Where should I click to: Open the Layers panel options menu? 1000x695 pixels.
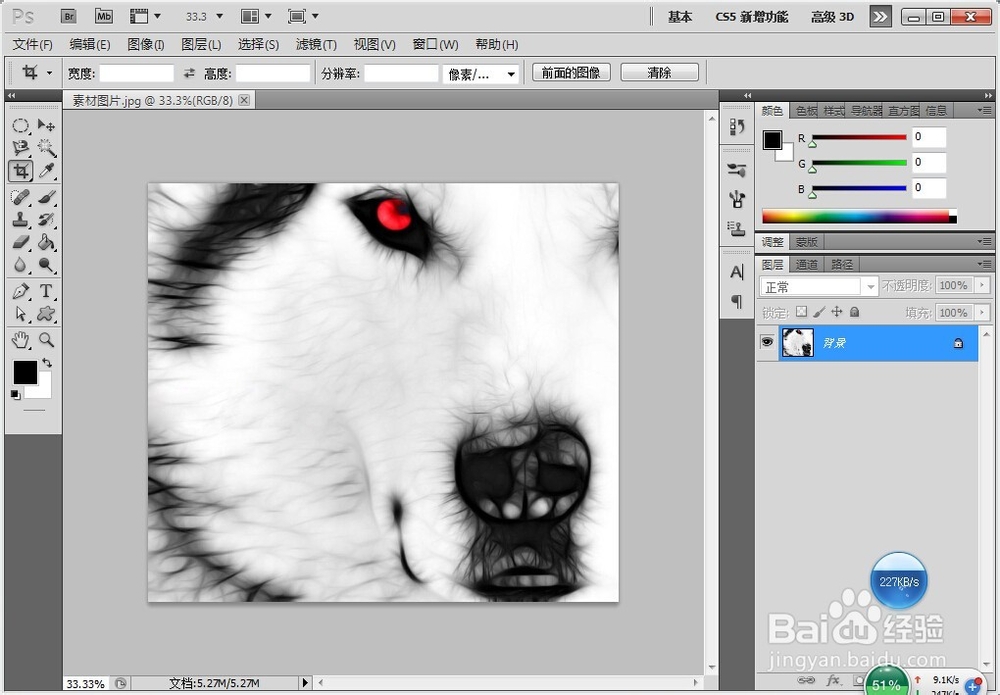[983, 264]
